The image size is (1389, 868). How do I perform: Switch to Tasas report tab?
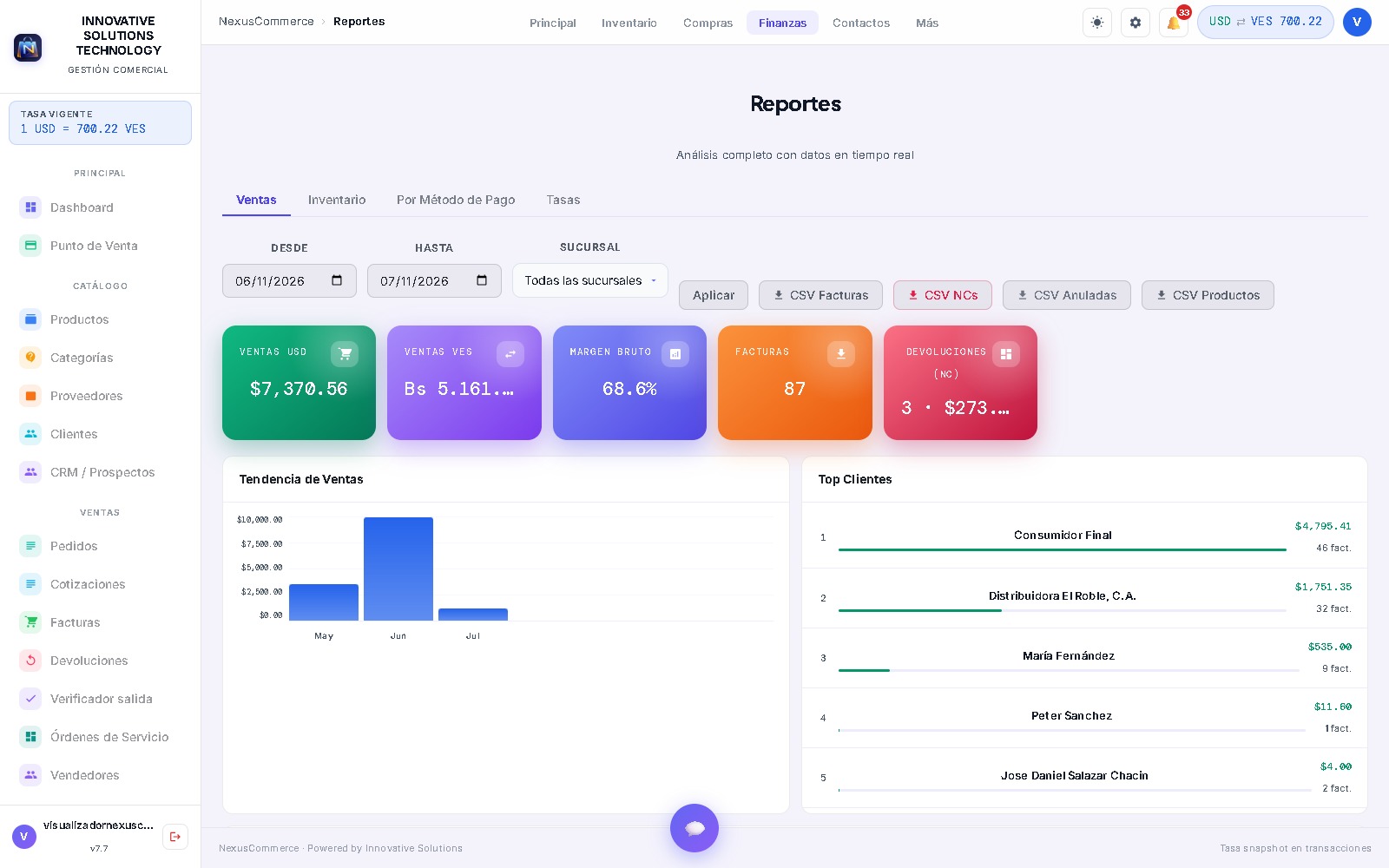563,200
